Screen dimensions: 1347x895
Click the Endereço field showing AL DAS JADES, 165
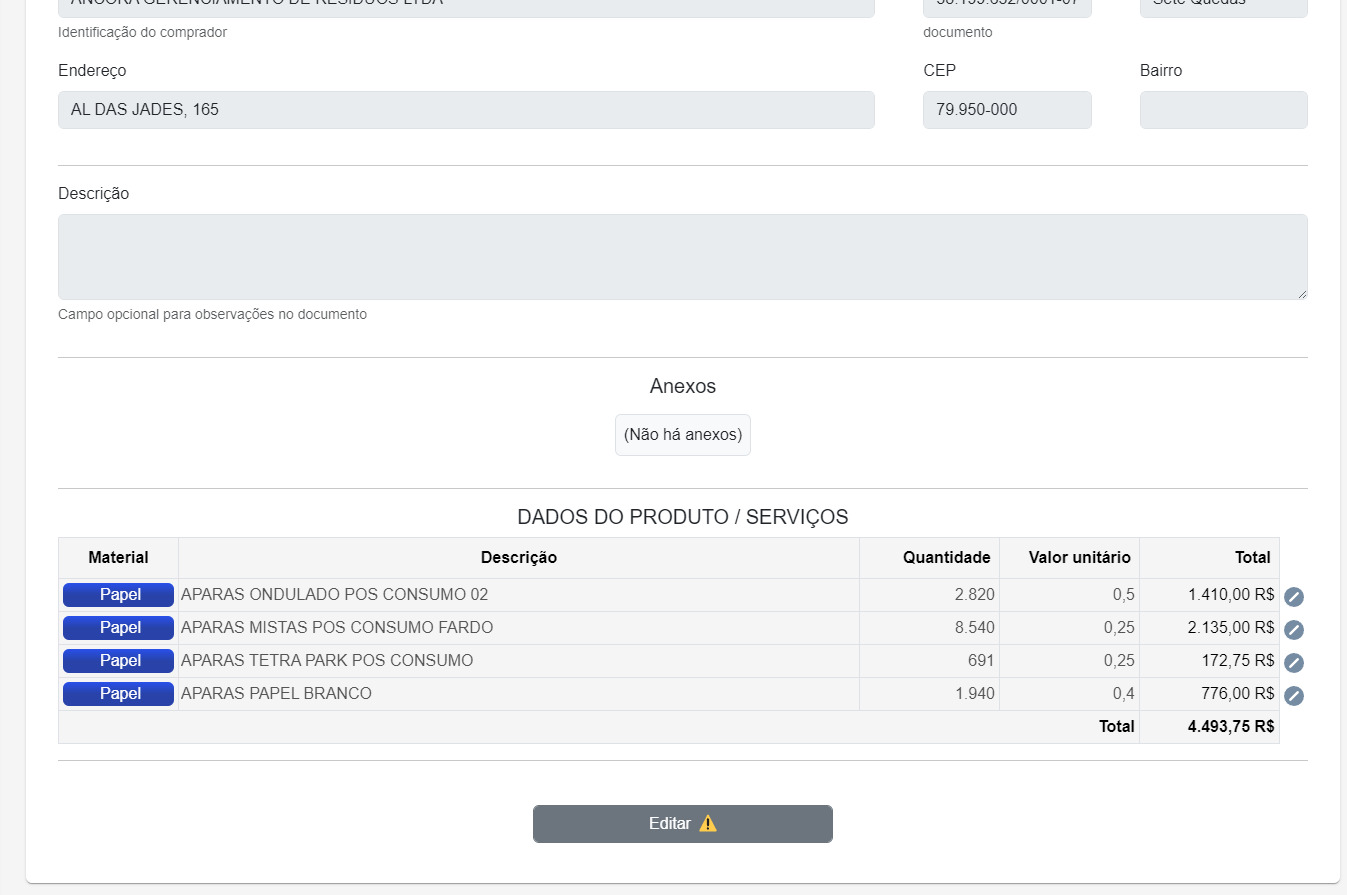[465, 109]
